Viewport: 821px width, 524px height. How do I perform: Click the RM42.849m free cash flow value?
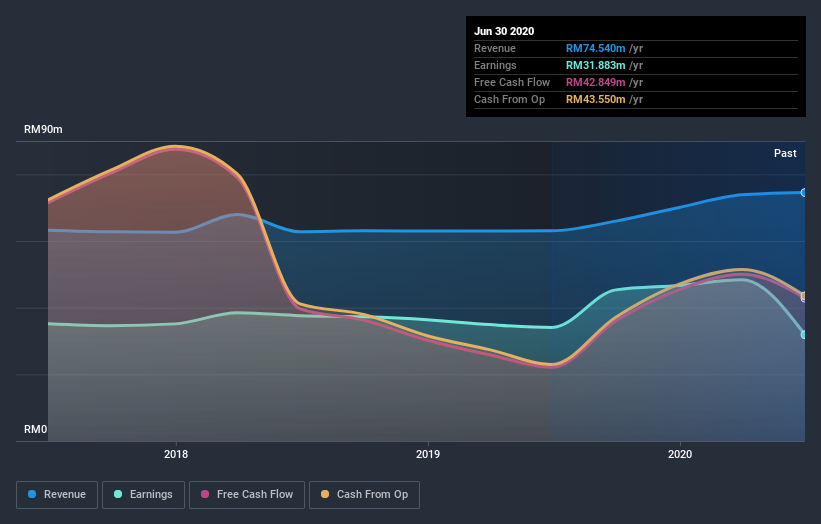(x=595, y=82)
